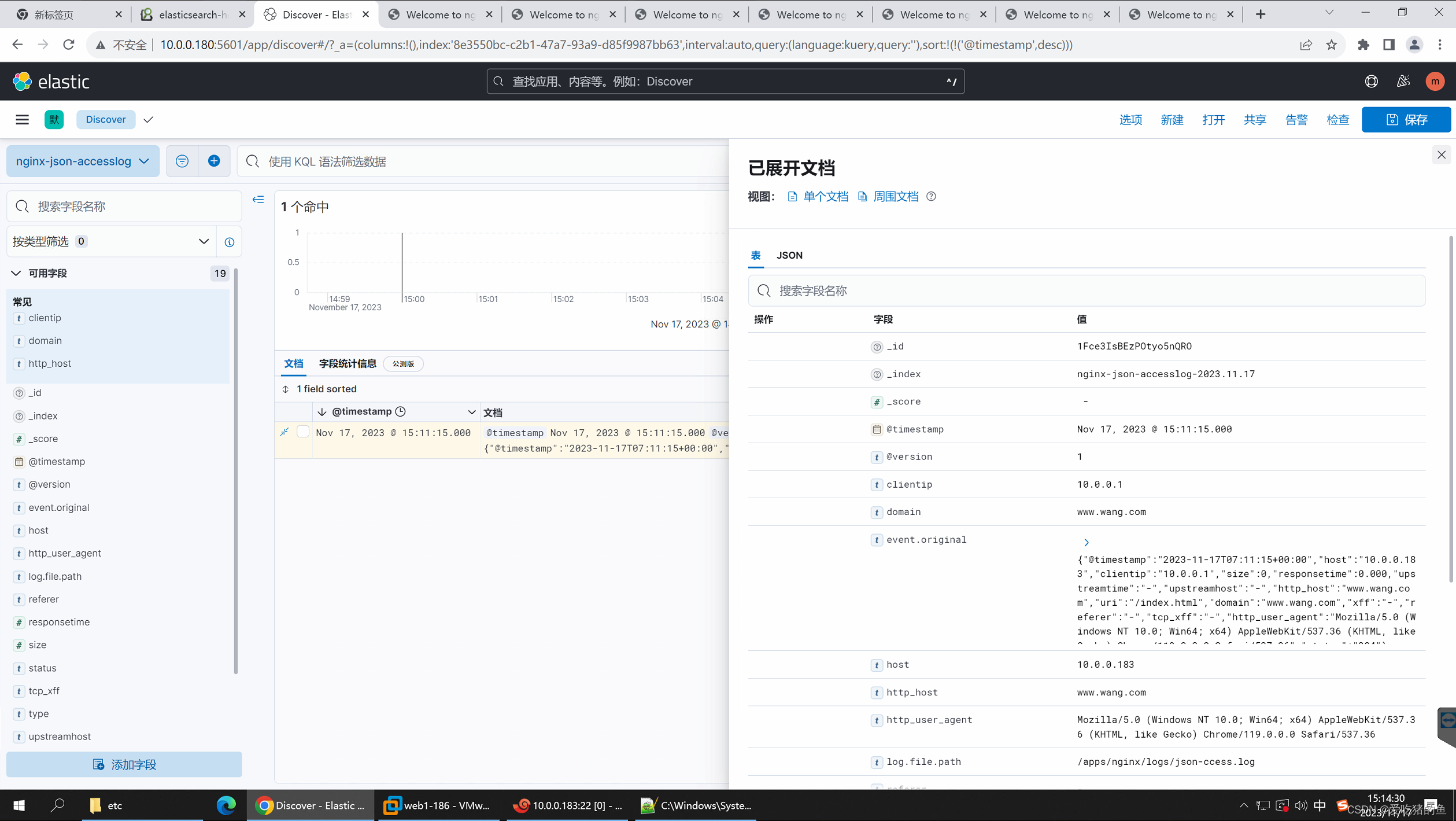Select the document row checkbox
The width and height of the screenshot is (1456, 821).
point(303,432)
